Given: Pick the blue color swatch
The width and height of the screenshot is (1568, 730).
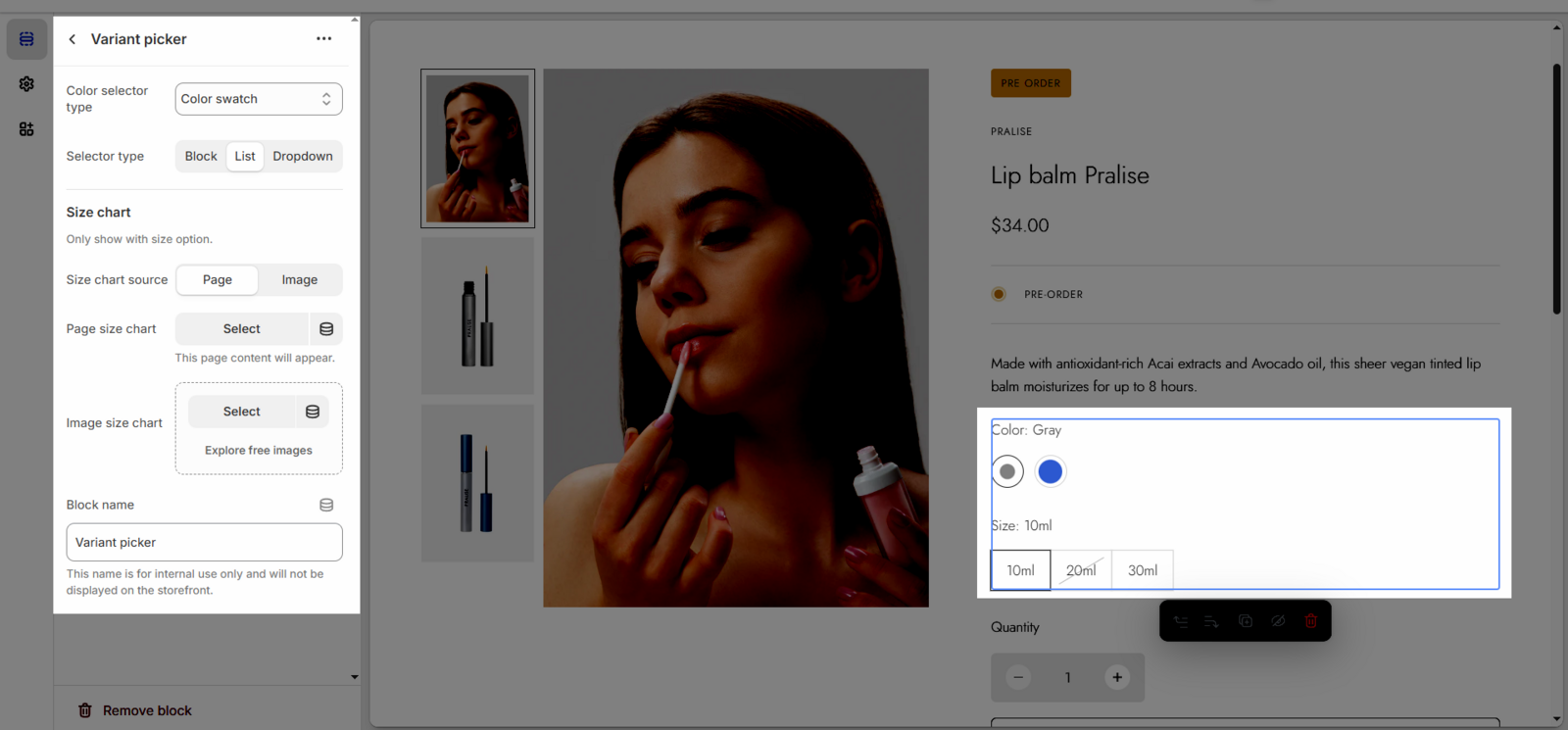Looking at the screenshot, I should pyautogui.click(x=1050, y=471).
